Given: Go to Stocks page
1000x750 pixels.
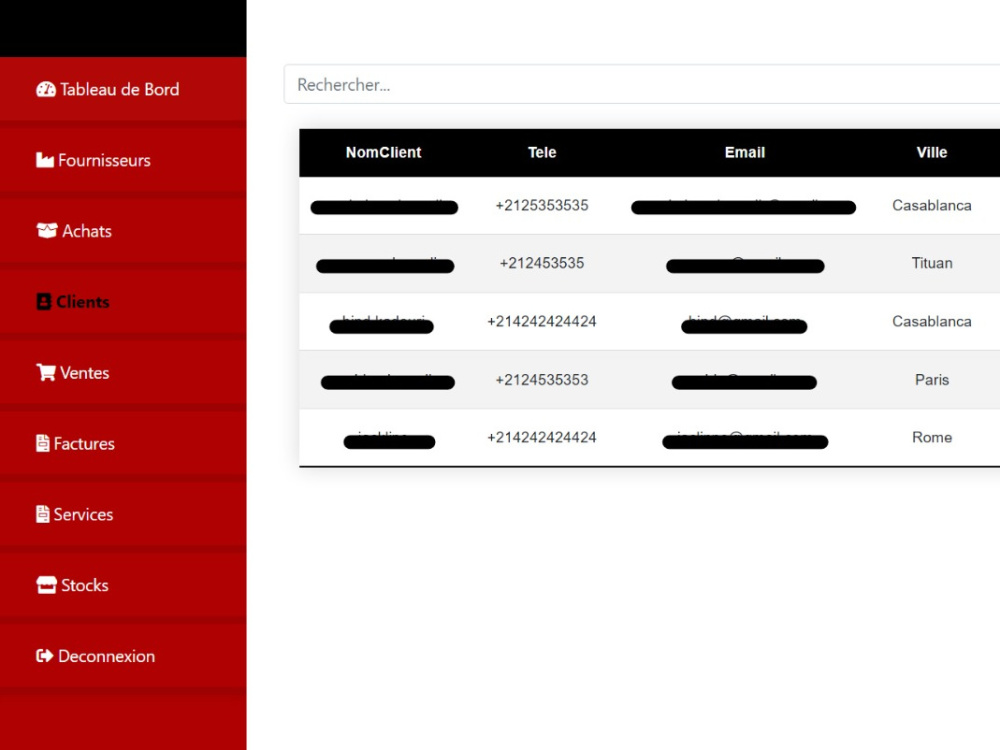Looking at the screenshot, I should (x=123, y=585).
